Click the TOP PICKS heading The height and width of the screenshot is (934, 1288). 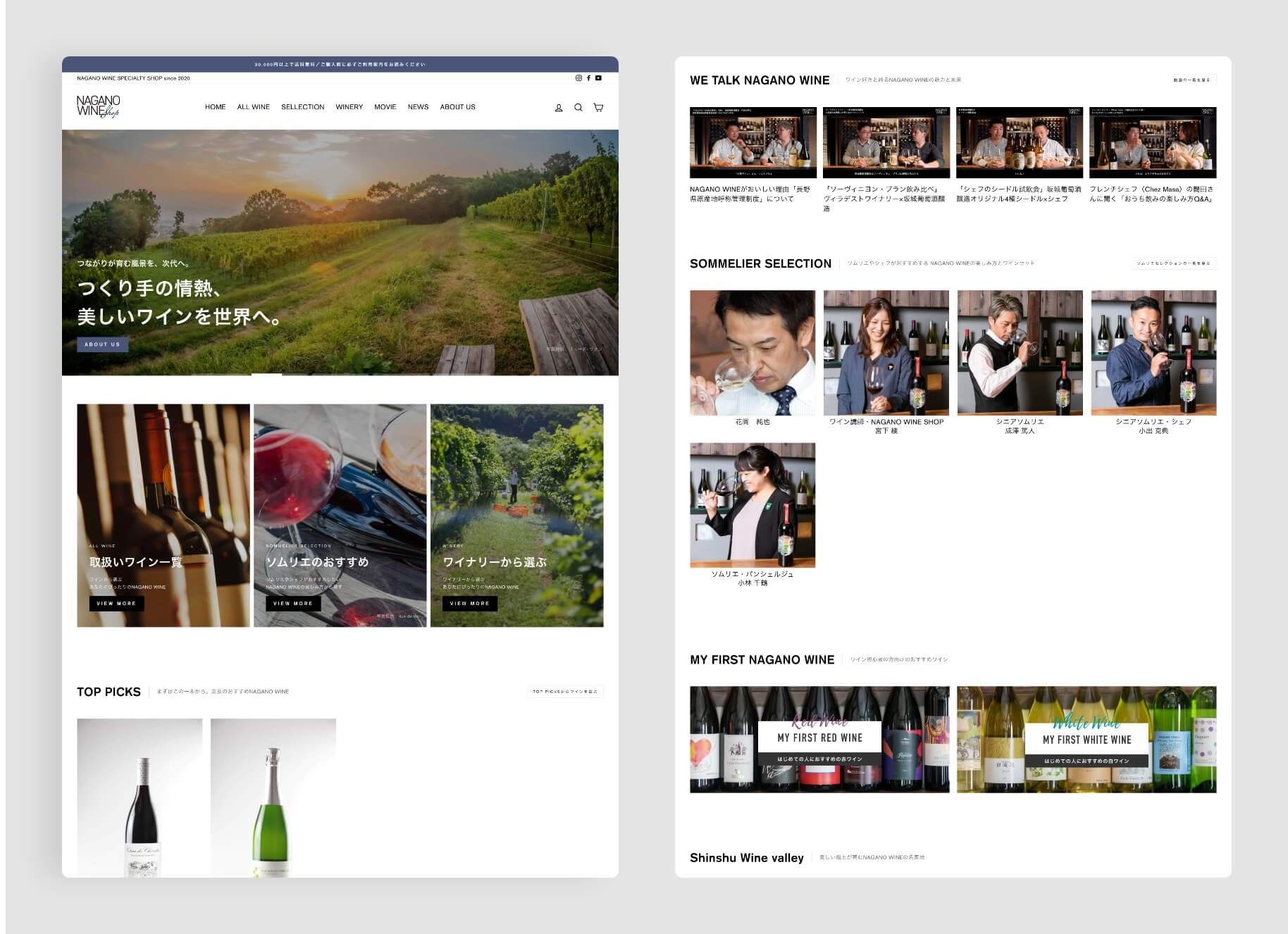coord(109,692)
